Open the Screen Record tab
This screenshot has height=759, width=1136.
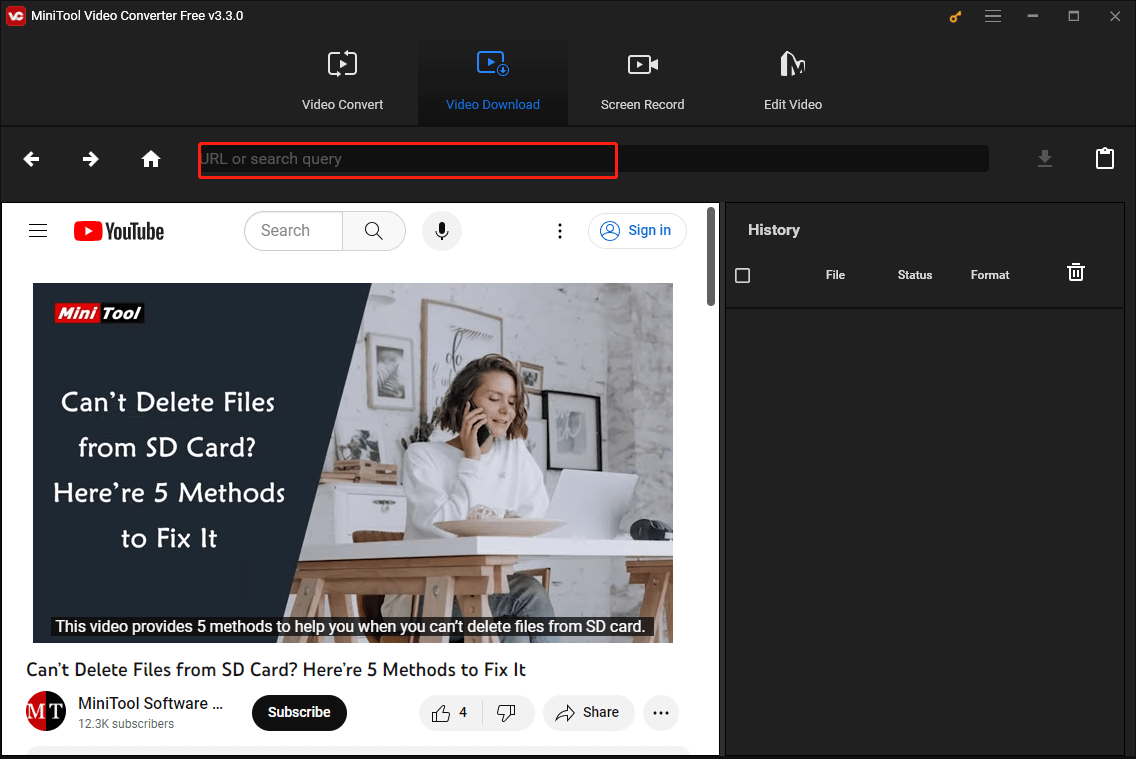tap(643, 81)
